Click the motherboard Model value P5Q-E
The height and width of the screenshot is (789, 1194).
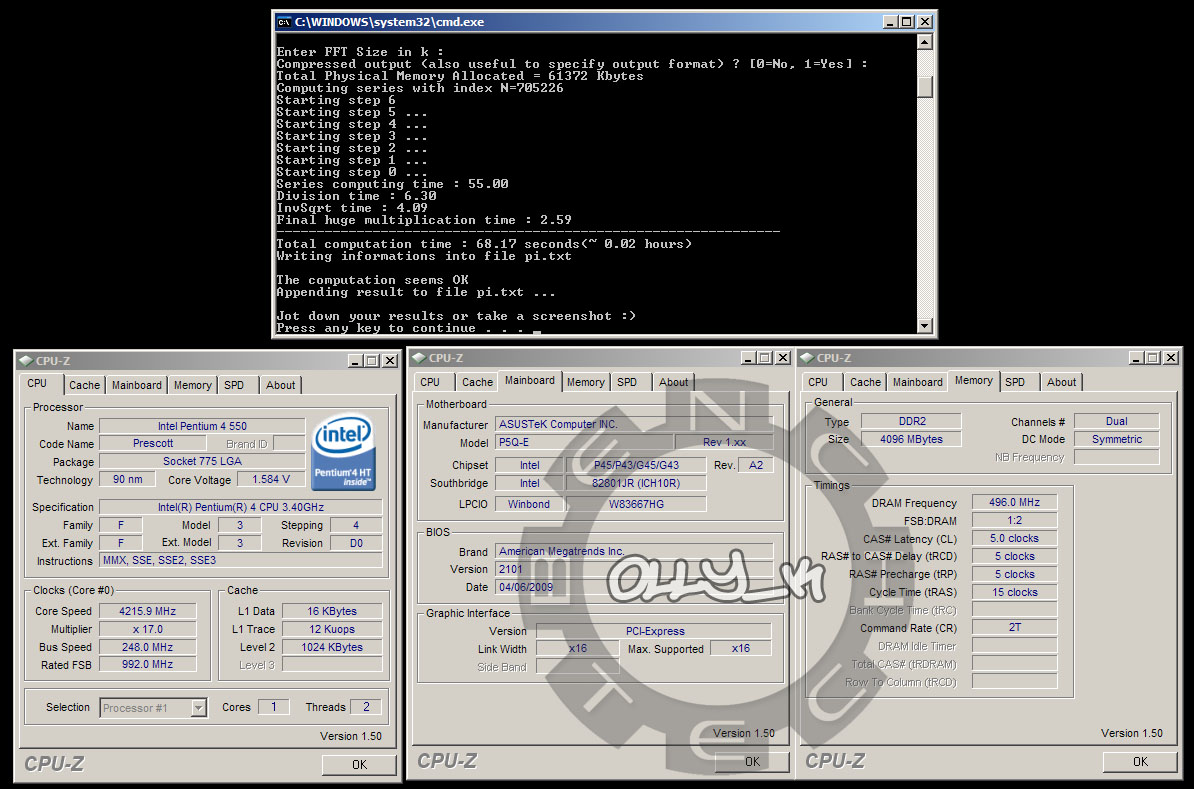[584, 442]
